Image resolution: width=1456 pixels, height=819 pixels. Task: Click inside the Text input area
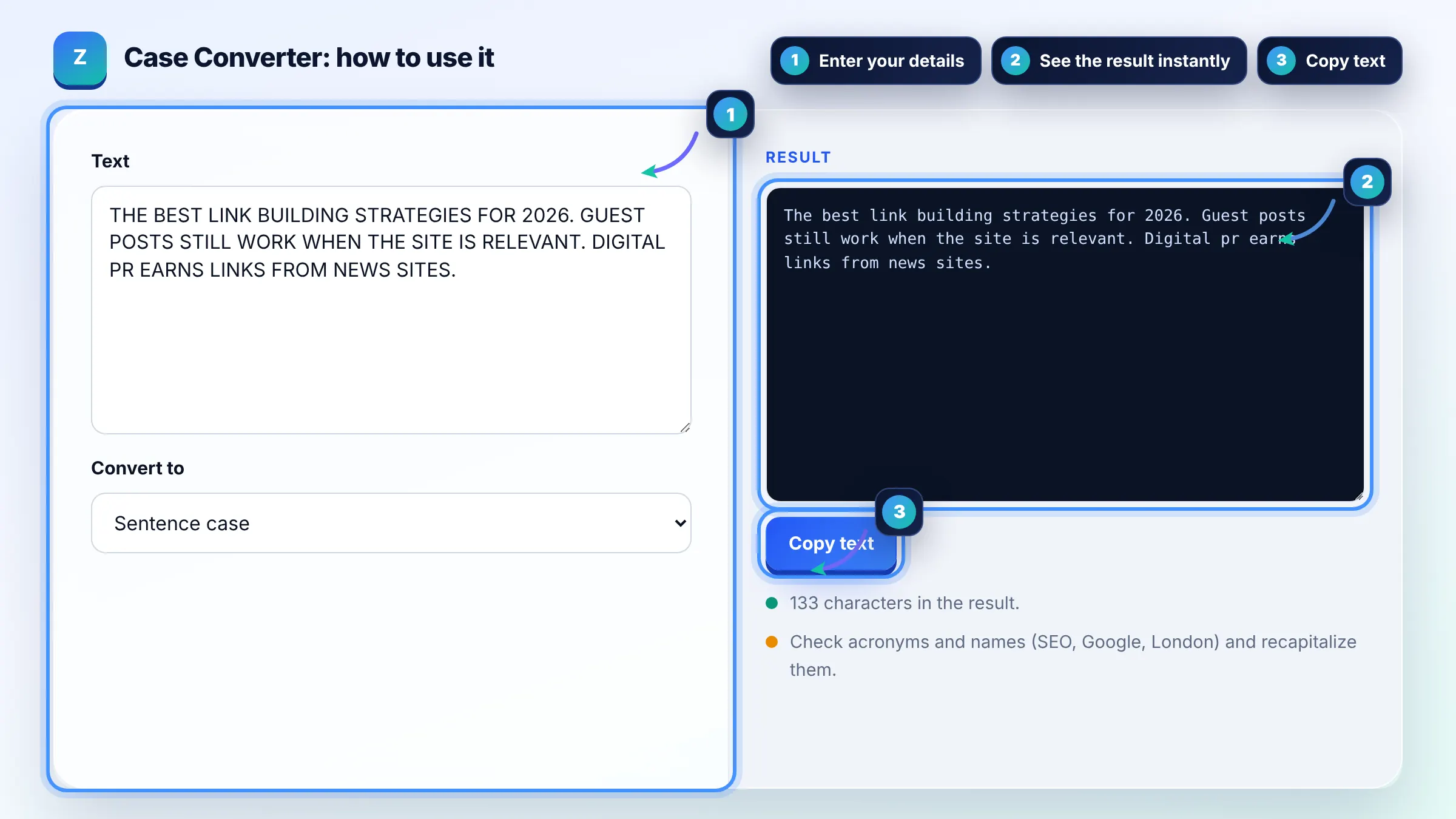click(391, 310)
